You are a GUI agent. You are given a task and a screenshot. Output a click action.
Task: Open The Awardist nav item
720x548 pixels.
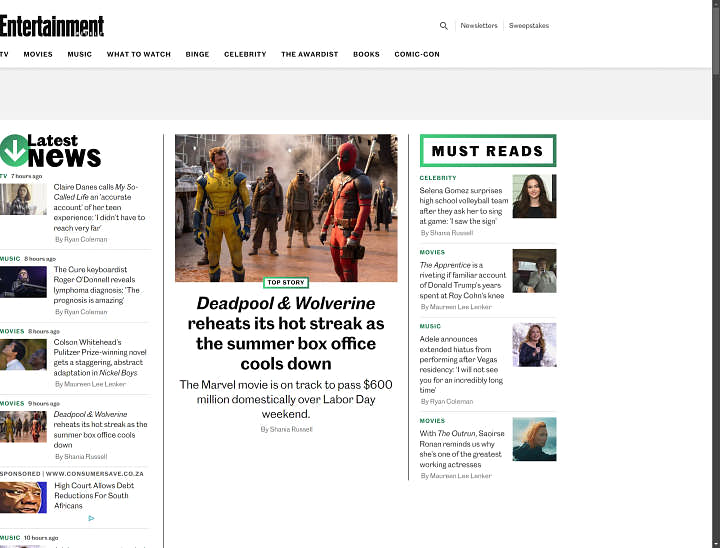[x=309, y=54]
